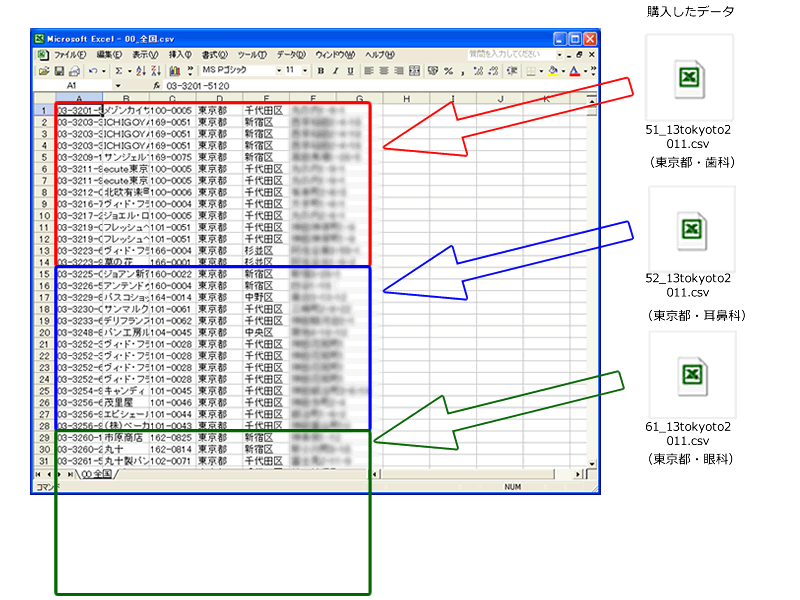Toggle Bold formatting
The width and height of the screenshot is (800, 600).
(321, 71)
